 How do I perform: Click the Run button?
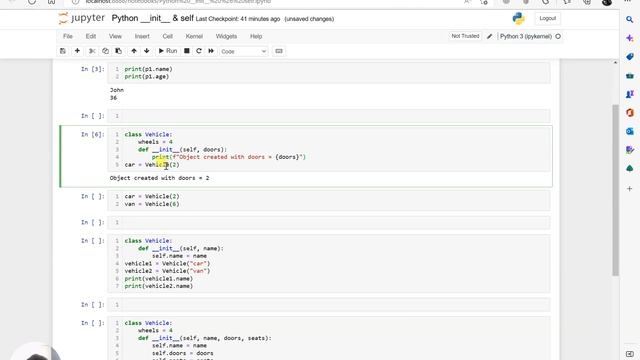coord(167,51)
